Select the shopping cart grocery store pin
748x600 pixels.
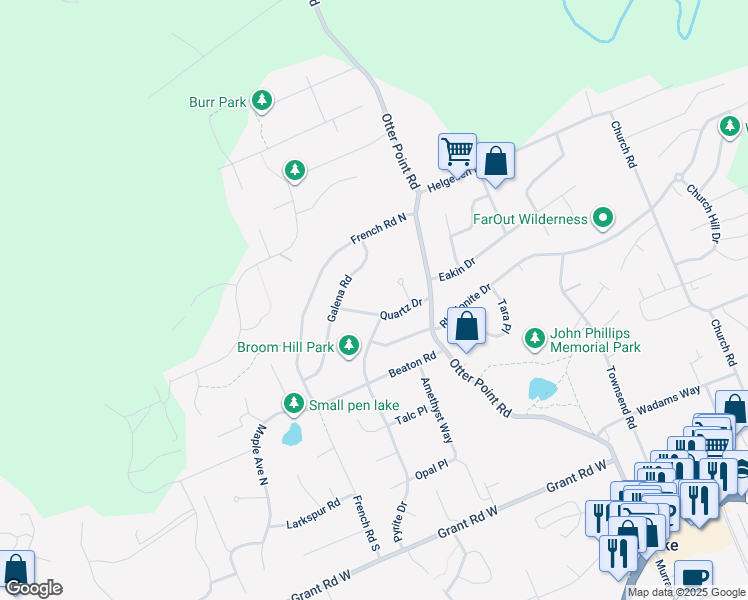pyautogui.click(x=457, y=152)
